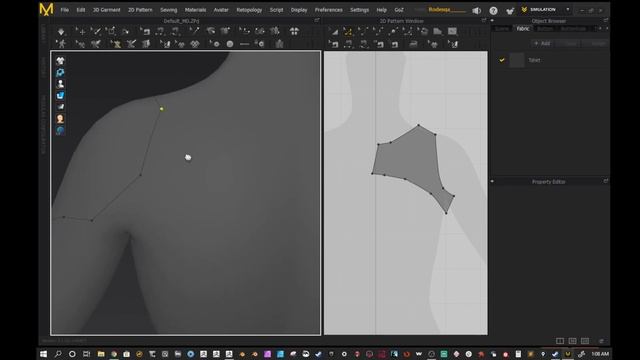The width and height of the screenshot is (640, 360).
Task: Open the Materials menu
Action: point(196,10)
